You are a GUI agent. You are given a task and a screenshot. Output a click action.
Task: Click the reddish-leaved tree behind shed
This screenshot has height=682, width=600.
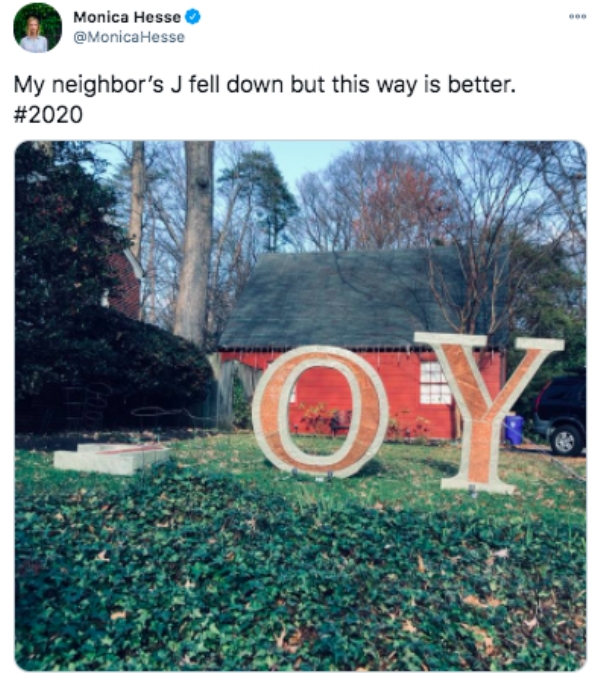(400, 204)
